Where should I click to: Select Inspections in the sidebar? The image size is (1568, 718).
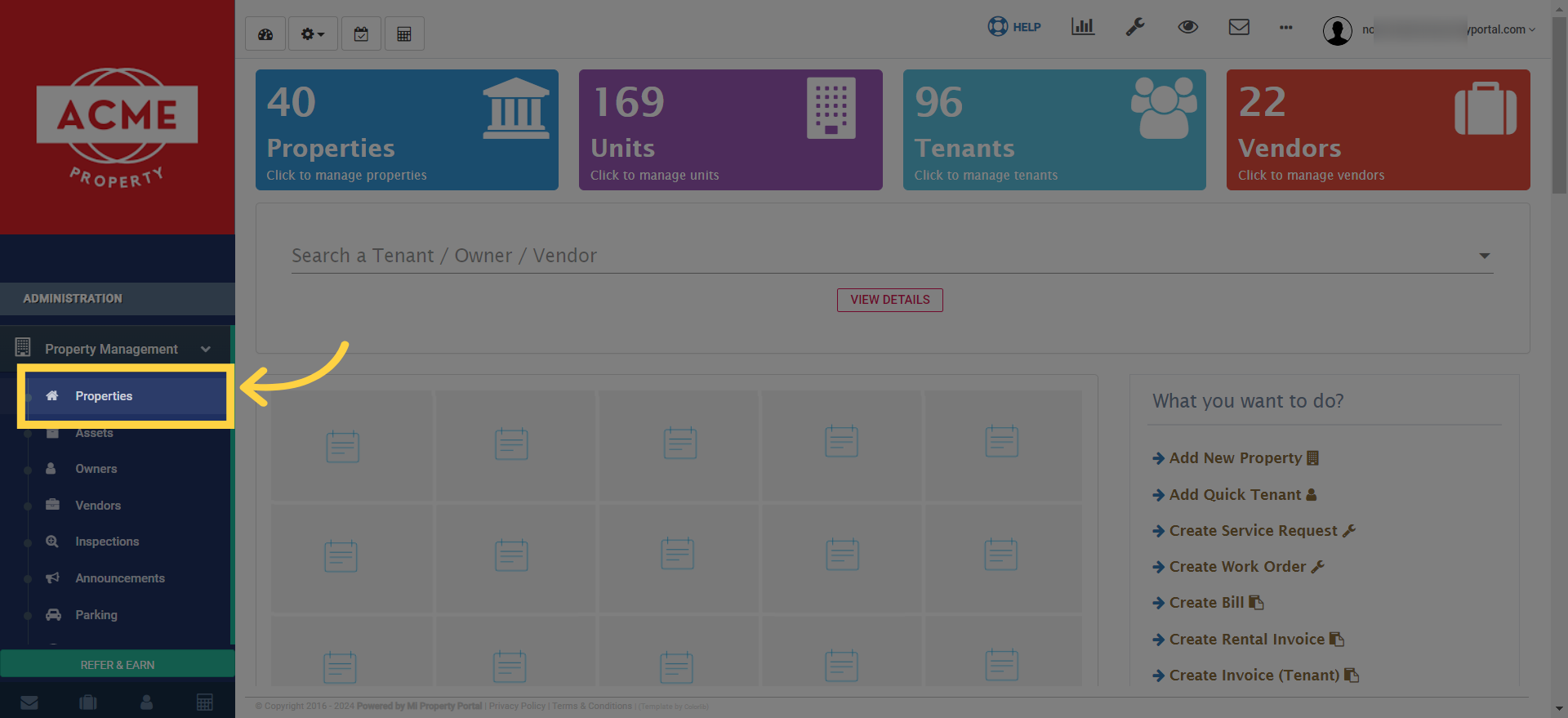107,542
